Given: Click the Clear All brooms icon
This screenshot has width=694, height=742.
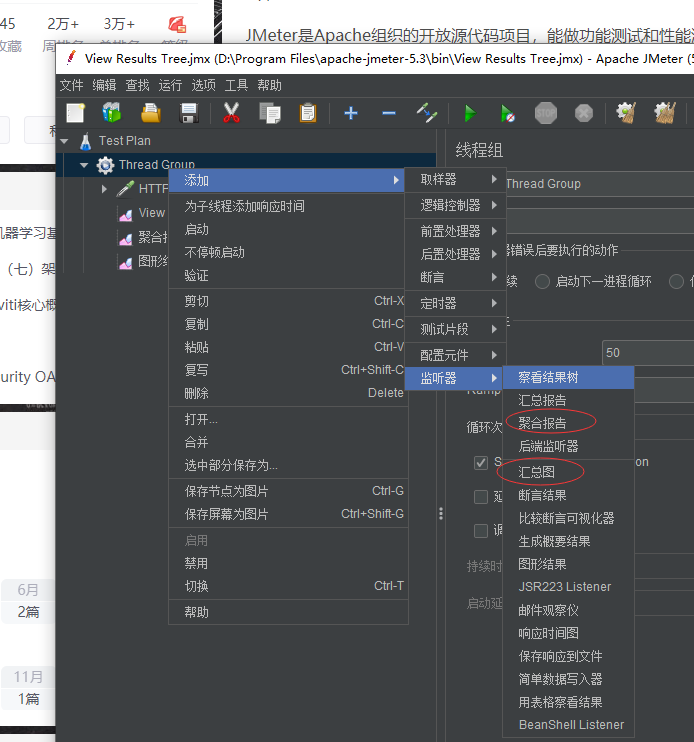Looking at the screenshot, I should click(x=665, y=114).
